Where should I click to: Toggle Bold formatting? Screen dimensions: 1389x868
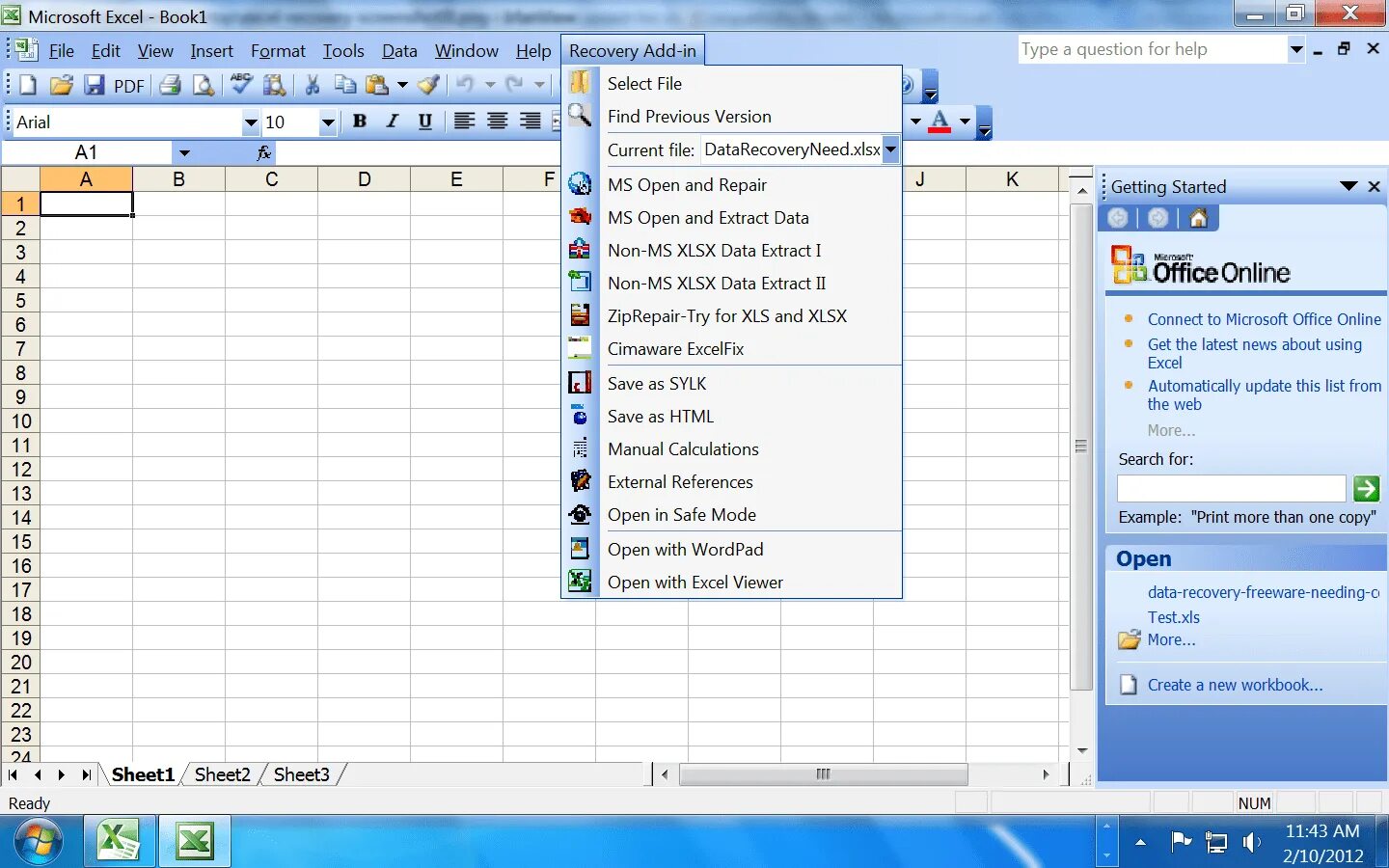tap(360, 122)
